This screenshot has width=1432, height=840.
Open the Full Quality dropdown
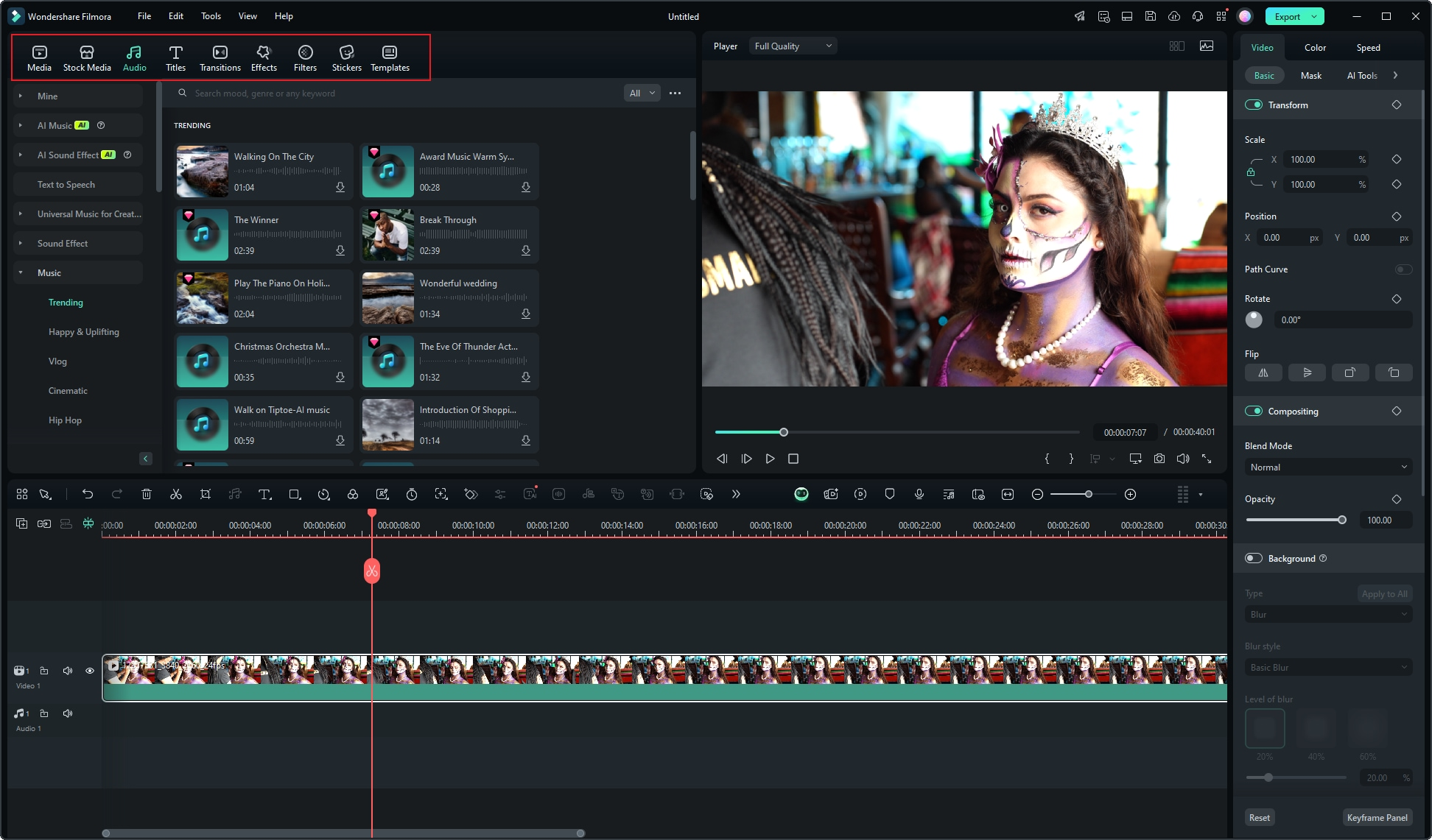point(793,46)
